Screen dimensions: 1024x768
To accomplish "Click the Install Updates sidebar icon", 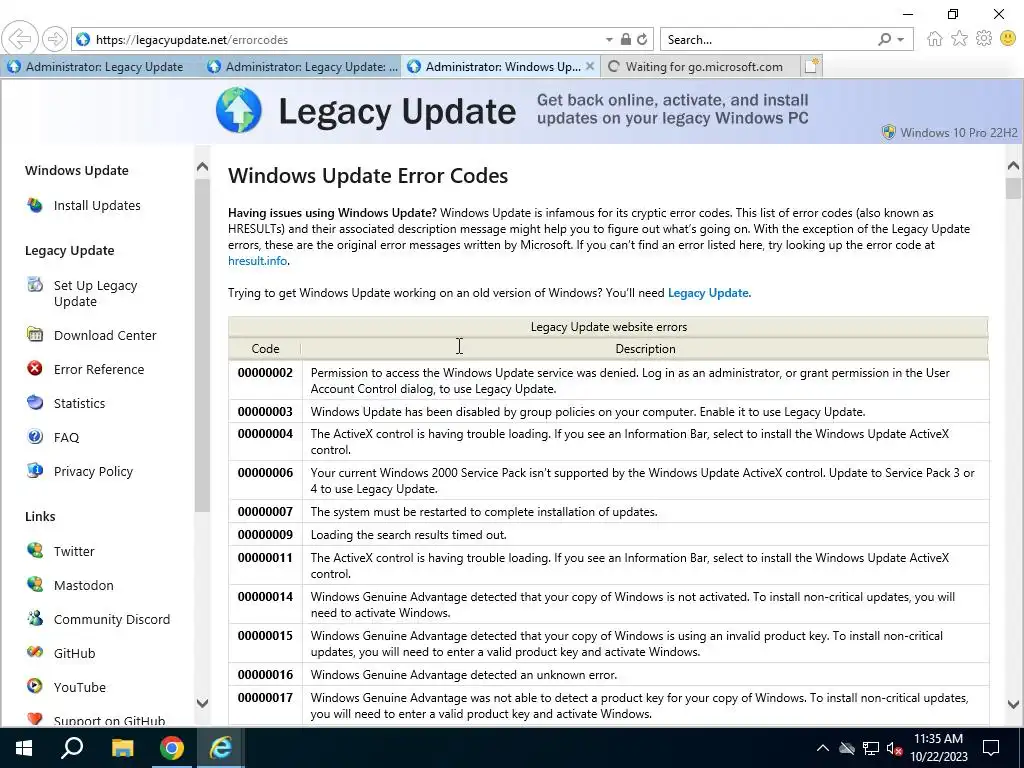I will [35, 205].
